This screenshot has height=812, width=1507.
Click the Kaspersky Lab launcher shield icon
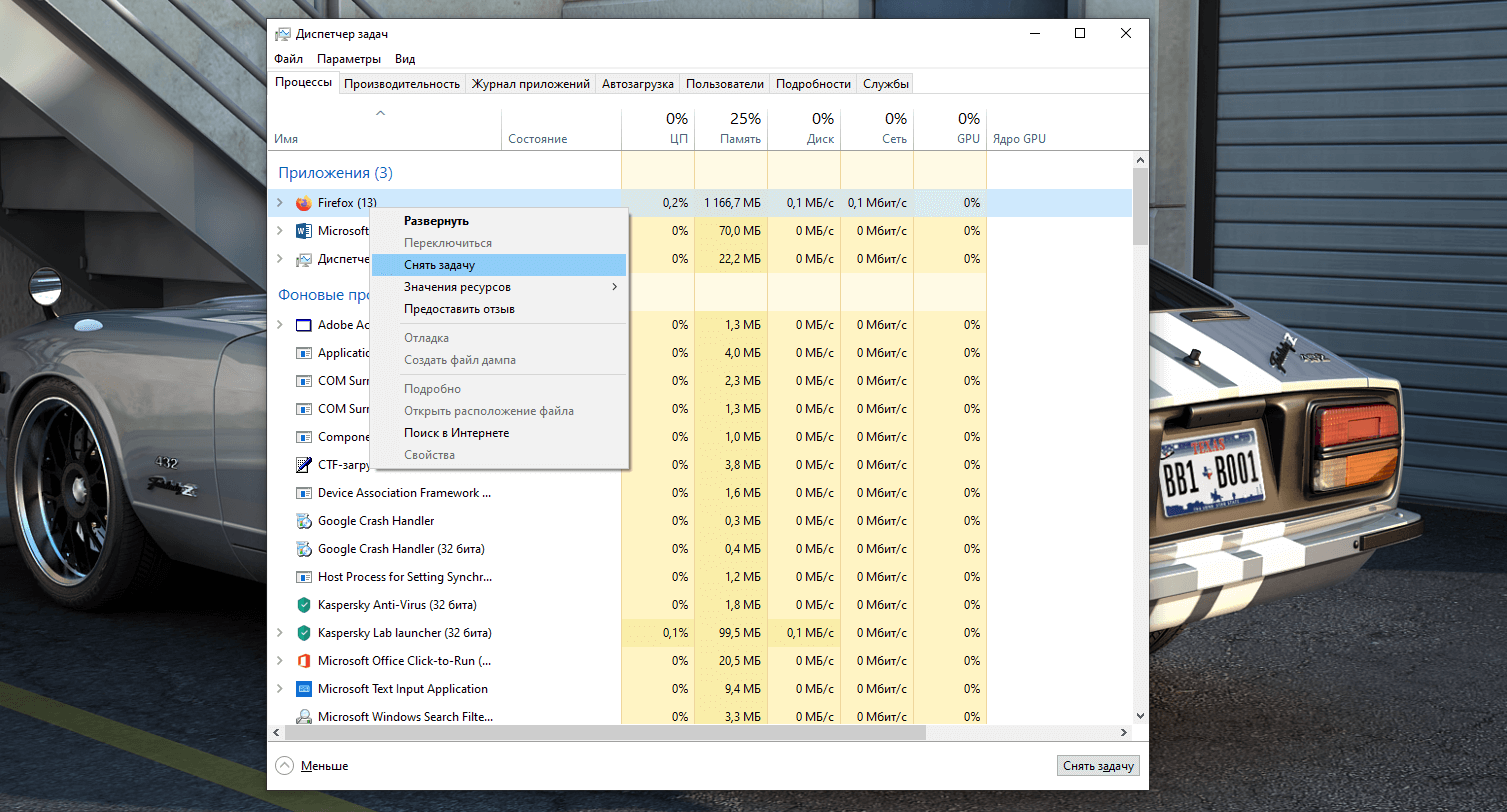point(304,633)
